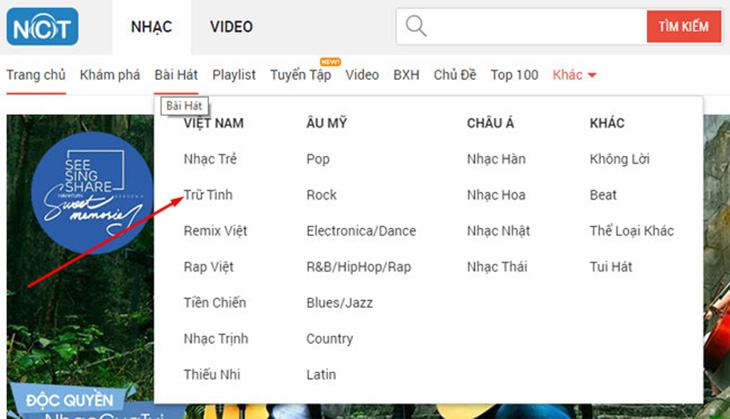The width and height of the screenshot is (730, 419).
Task: Choose the Blues/Jazz genre
Action: 339,303
